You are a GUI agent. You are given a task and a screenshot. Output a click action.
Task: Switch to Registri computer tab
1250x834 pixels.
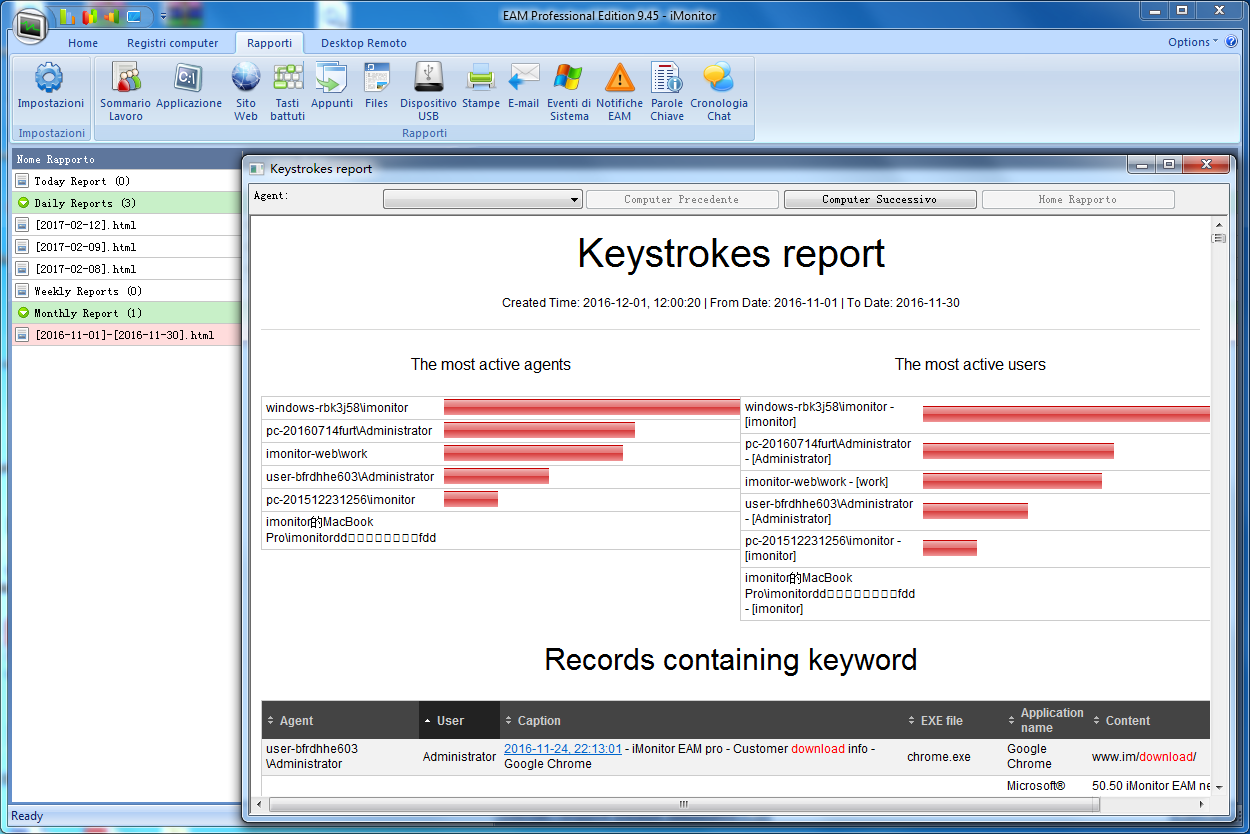(172, 43)
